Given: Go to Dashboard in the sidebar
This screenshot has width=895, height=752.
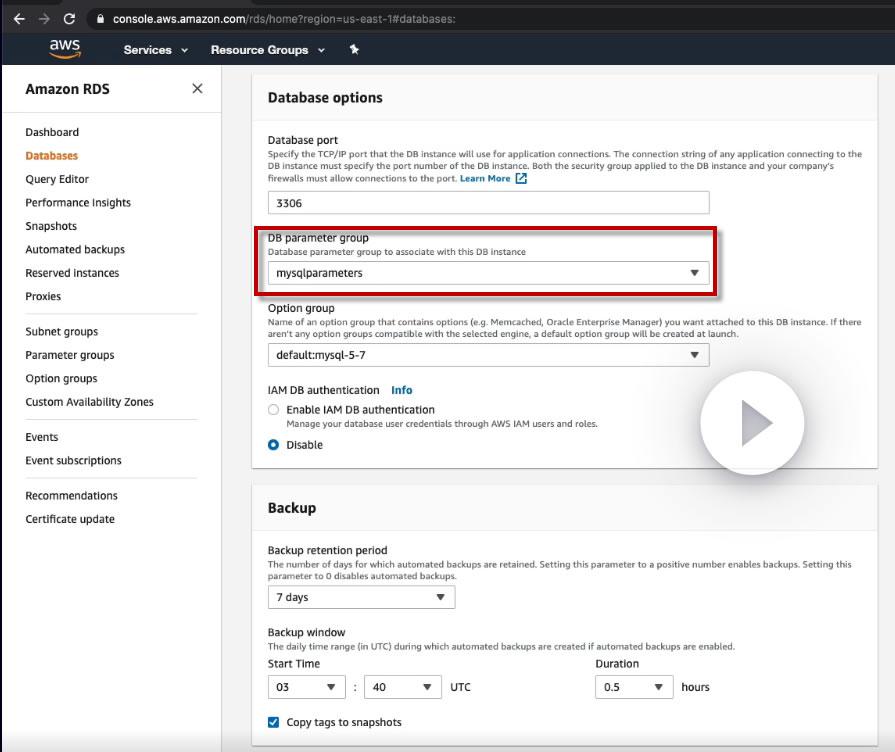Looking at the screenshot, I should point(52,132).
